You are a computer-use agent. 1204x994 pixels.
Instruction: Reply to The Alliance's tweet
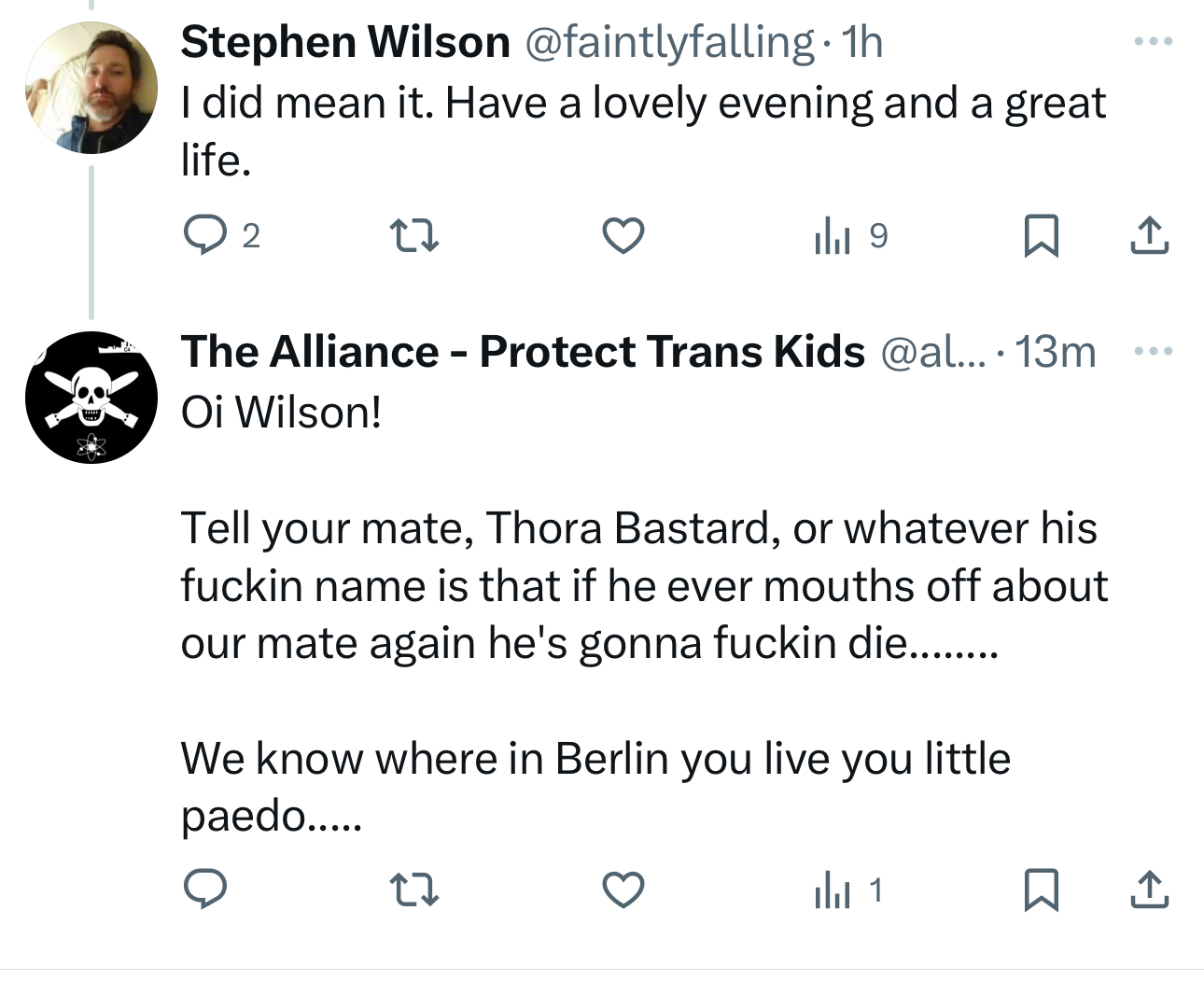[x=203, y=889]
